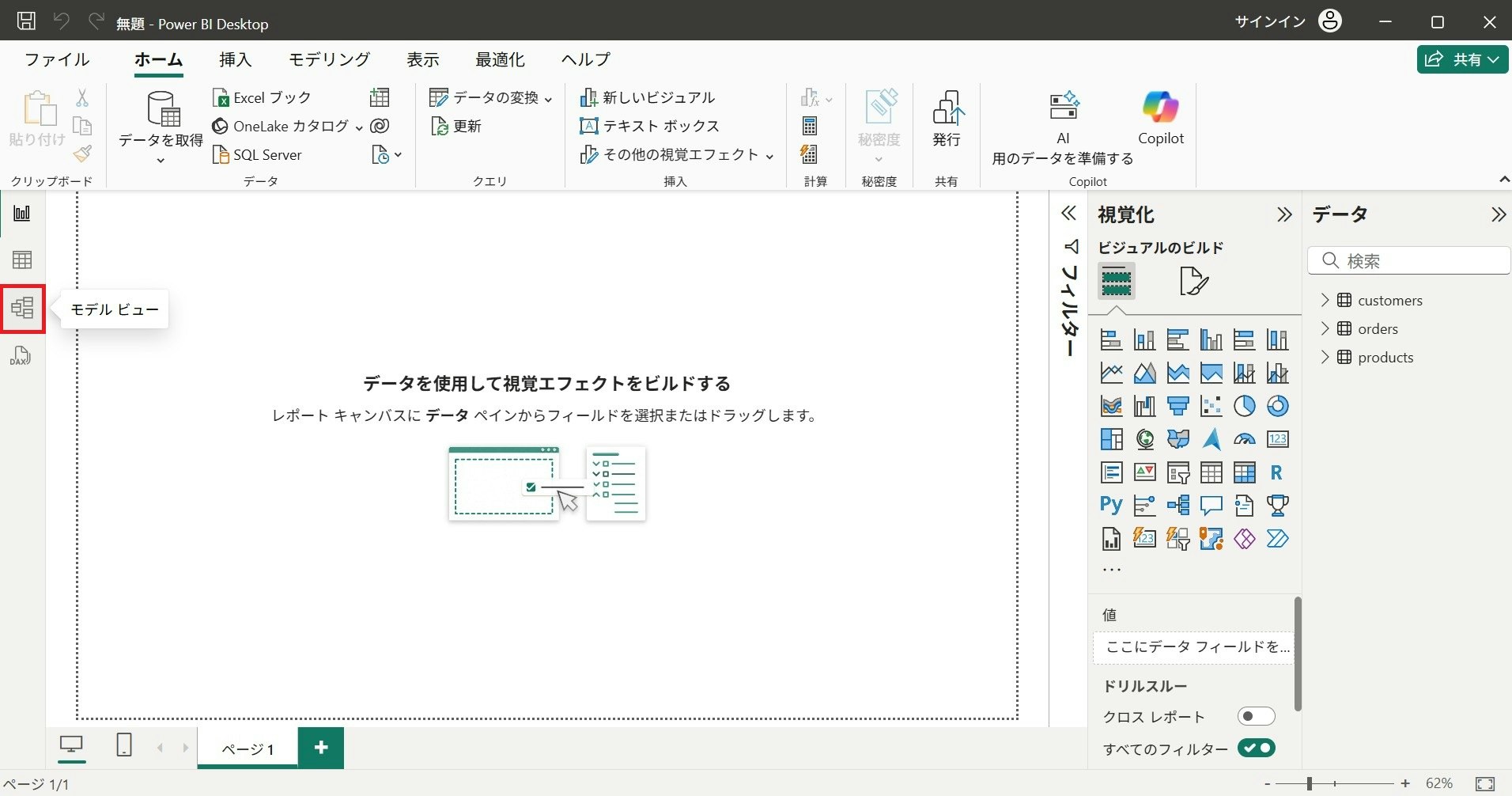Screen dimensions: 1512x796
Task: Click the 発行 publish icon
Action: pyautogui.click(x=947, y=119)
